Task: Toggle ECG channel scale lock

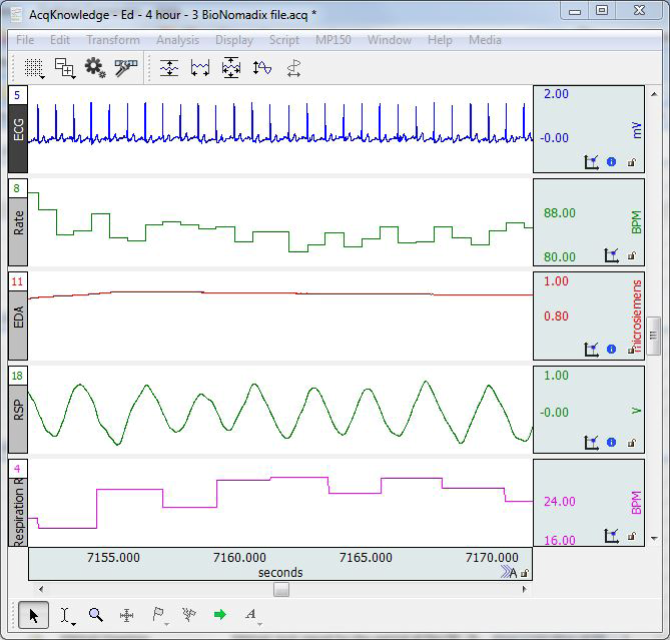Action: point(632,162)
